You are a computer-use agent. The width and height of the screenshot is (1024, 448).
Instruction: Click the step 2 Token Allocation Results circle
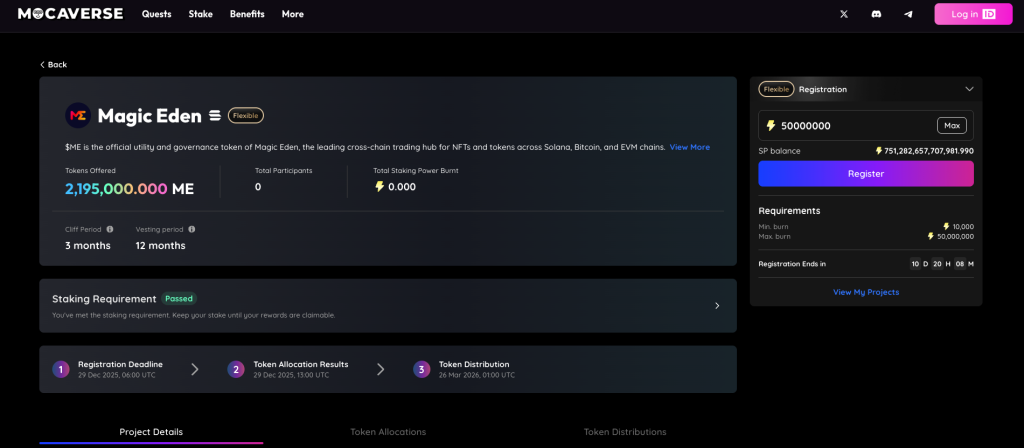(x=236, y=369)
